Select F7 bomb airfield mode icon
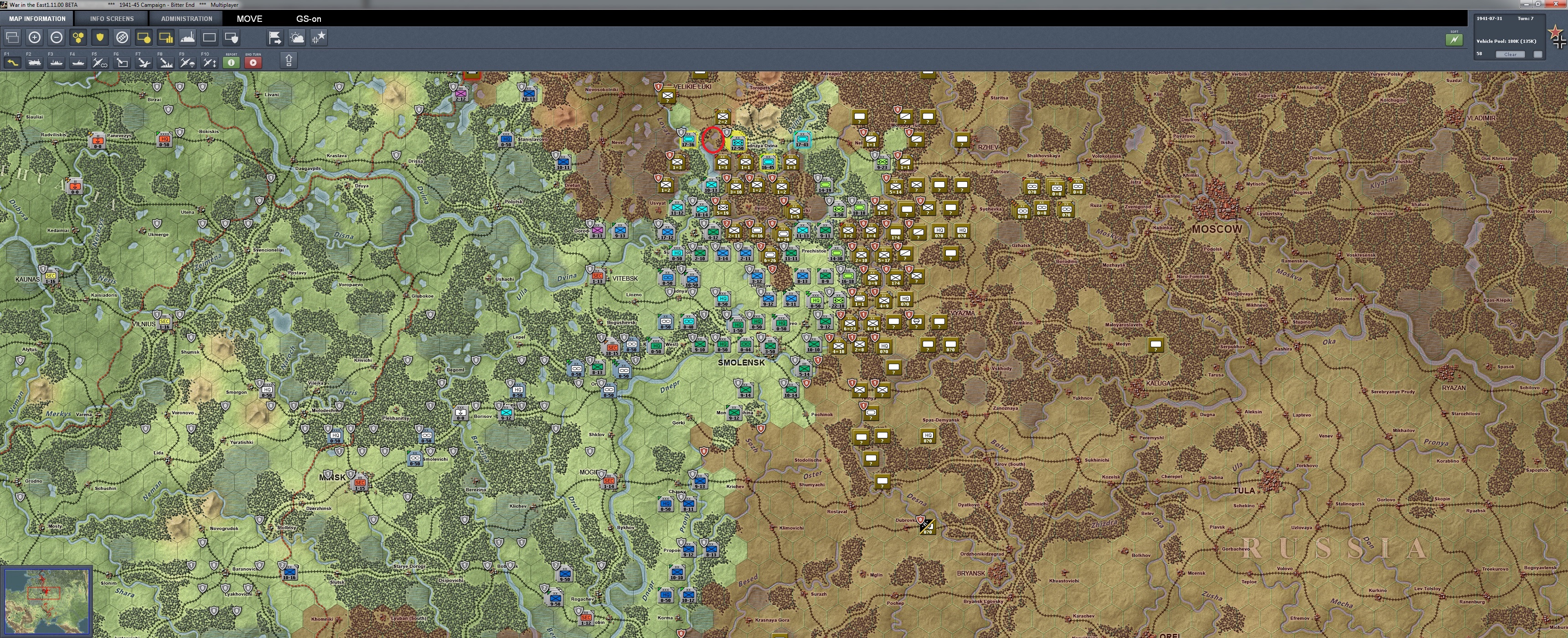The width and height of the screenshot is (1568, 638). click(144, 62)
